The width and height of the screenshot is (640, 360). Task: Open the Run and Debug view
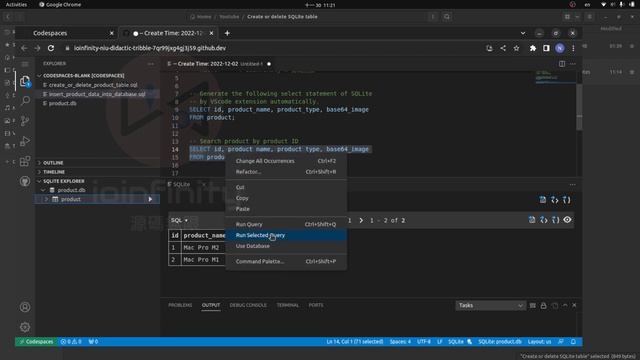coord(25,141)
